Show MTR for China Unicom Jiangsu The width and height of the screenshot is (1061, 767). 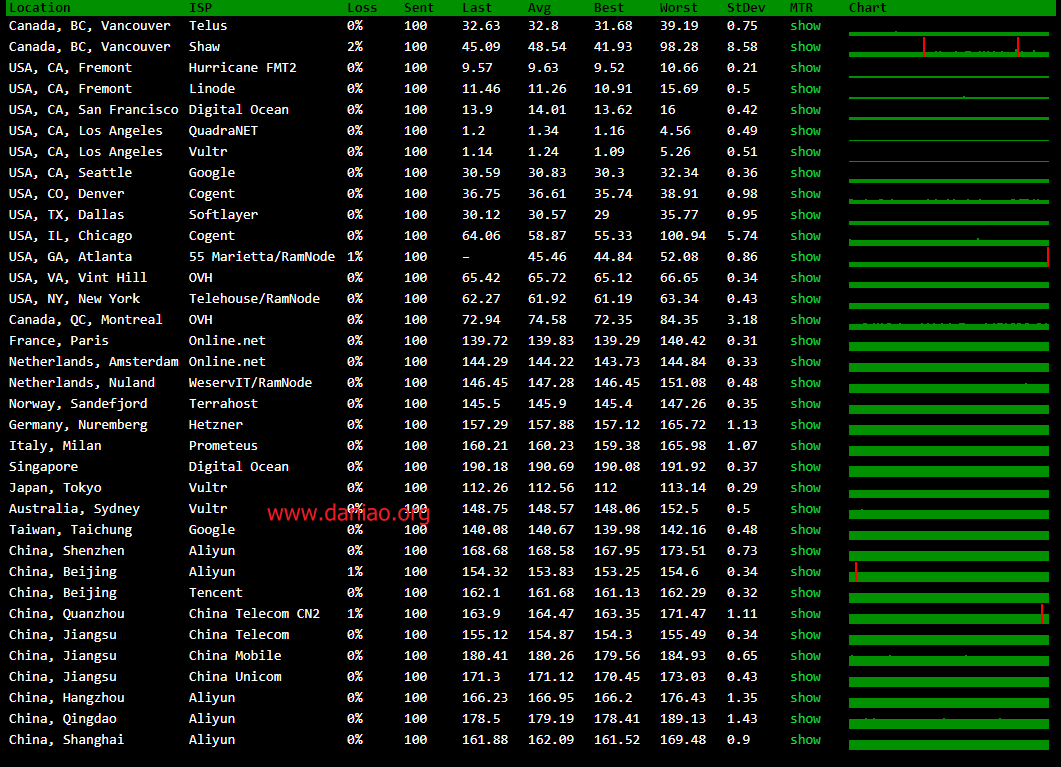pos(805,676)
